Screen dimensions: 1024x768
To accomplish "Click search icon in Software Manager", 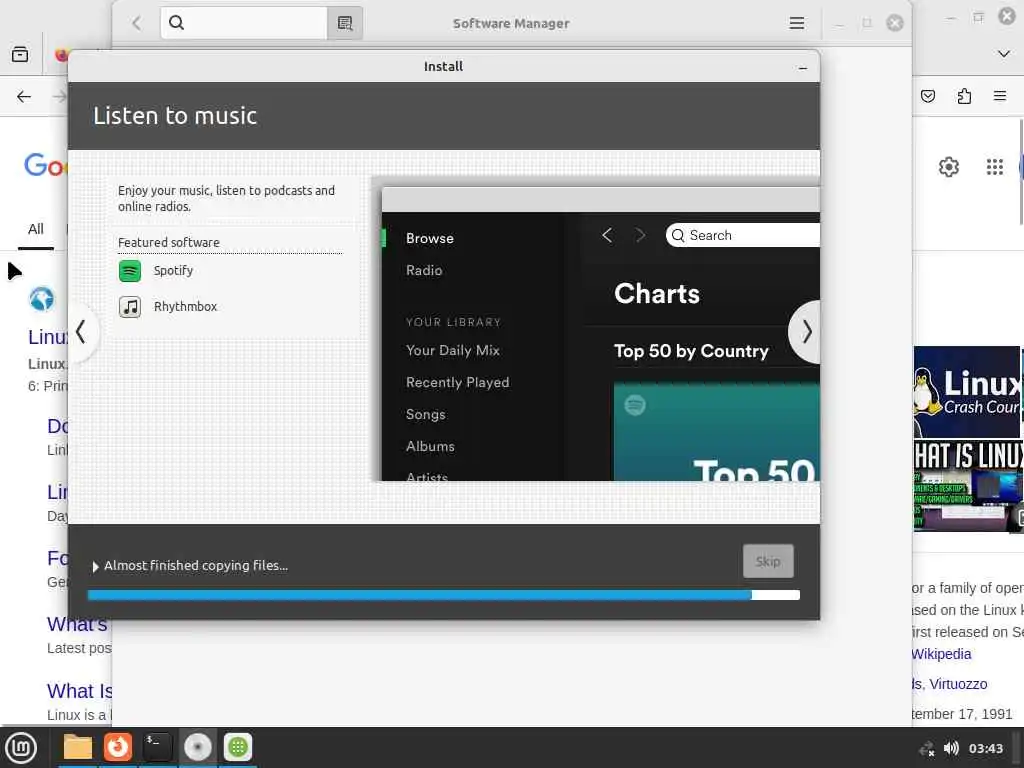I will (x=176, y=23).
